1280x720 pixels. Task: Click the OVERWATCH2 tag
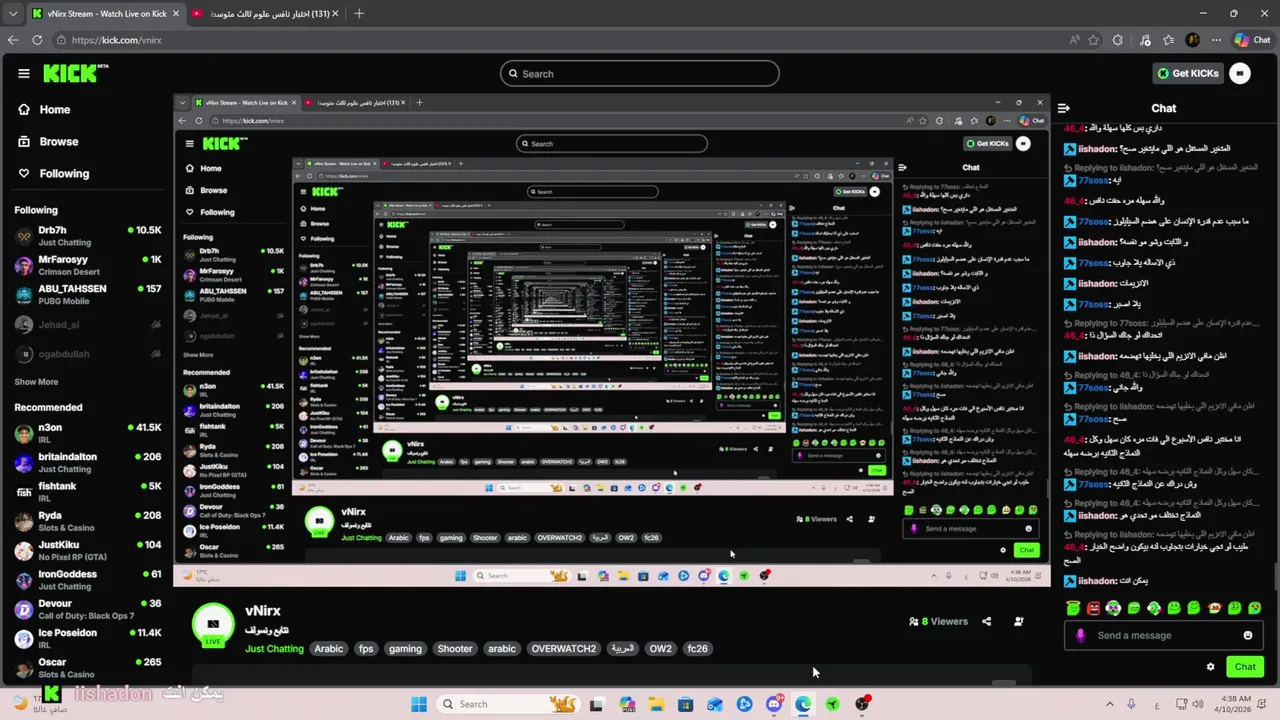coord(564,649)
